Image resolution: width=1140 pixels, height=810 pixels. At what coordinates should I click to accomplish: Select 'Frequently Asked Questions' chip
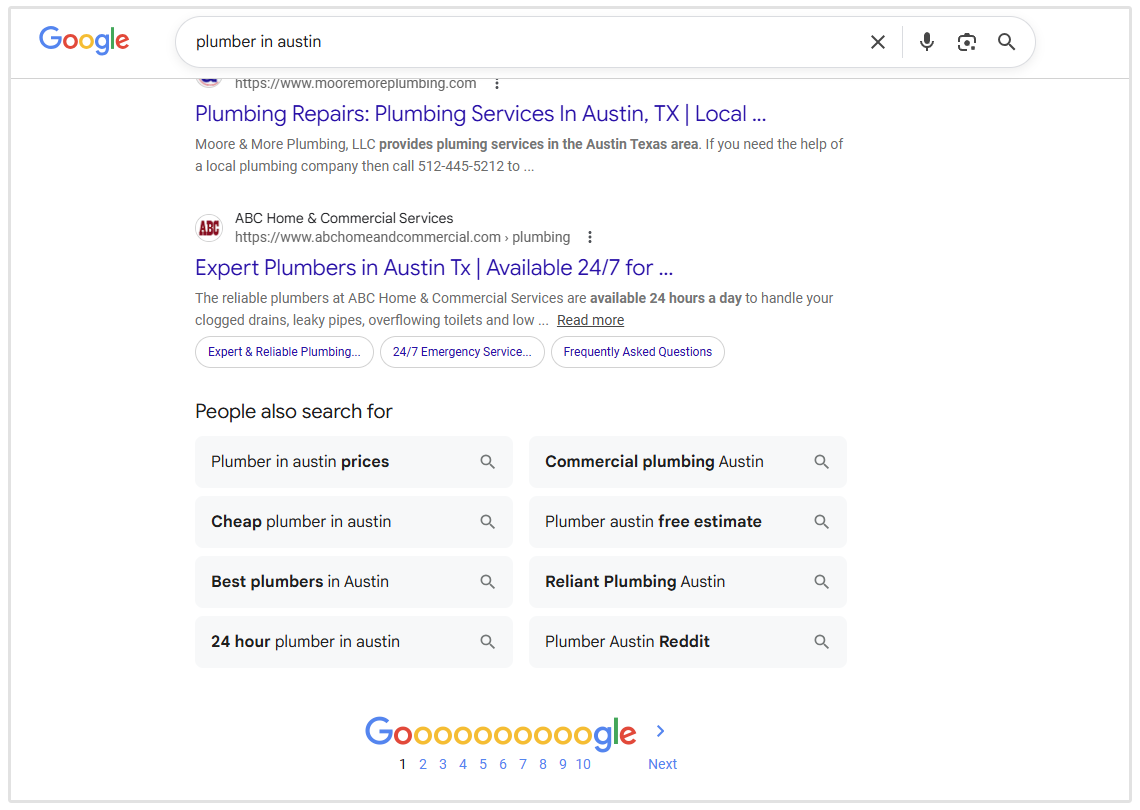pyautogui.click(x=637, y=352)
